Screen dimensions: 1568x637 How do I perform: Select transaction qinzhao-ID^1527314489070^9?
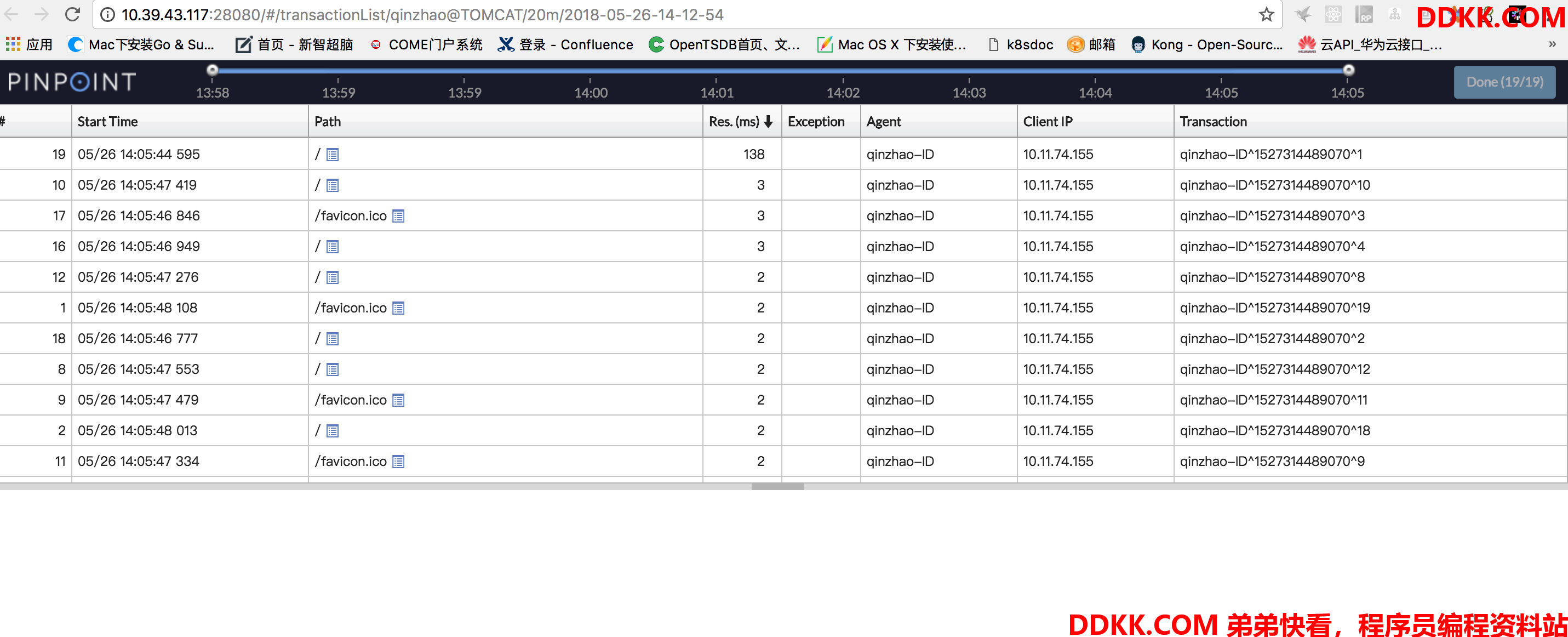pyautogui.click(x=1272, y=462)
